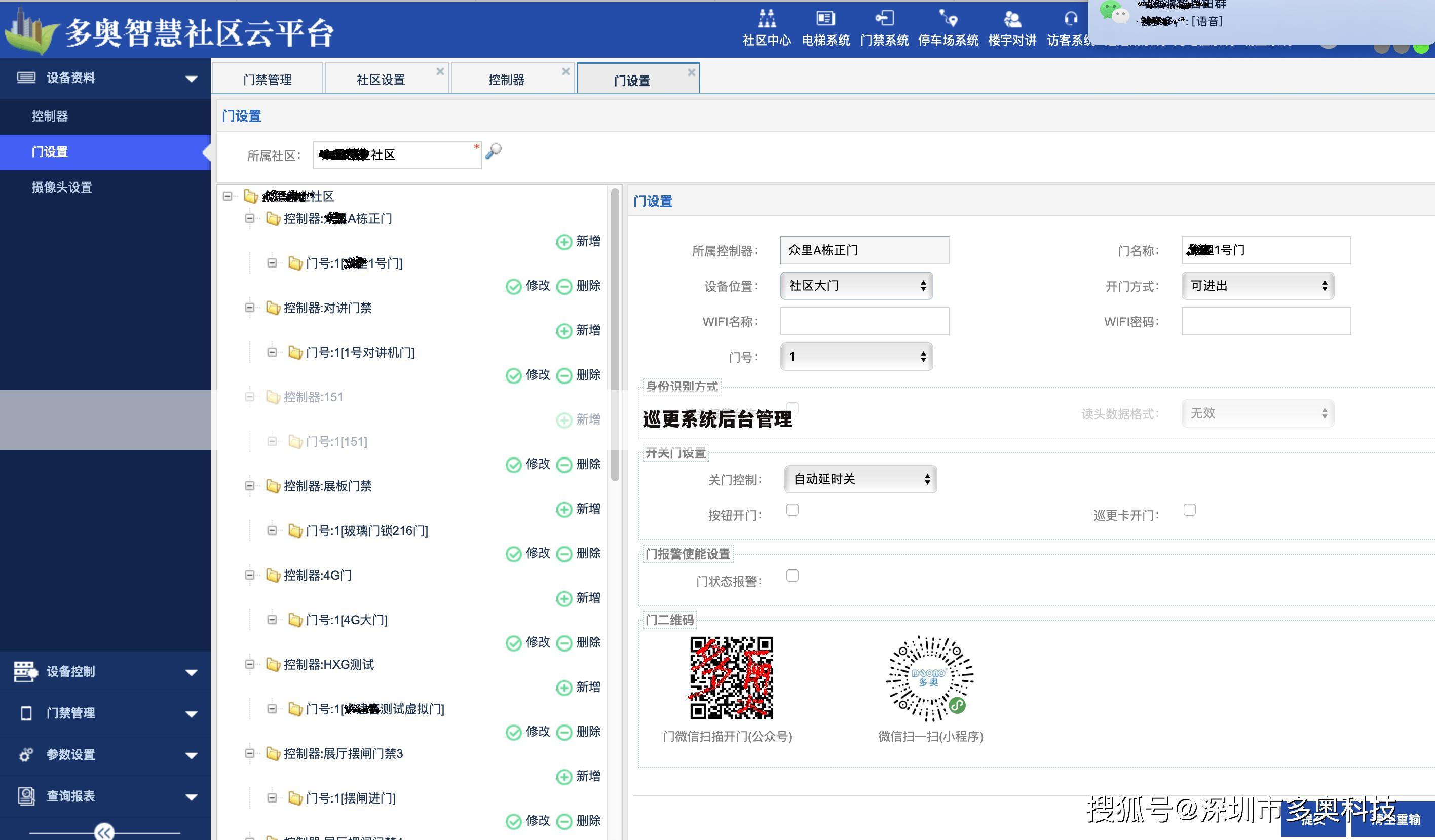Collapse the sidebar with double-chevron icon
Screen dimensions: 1435x840
[104, 832]
